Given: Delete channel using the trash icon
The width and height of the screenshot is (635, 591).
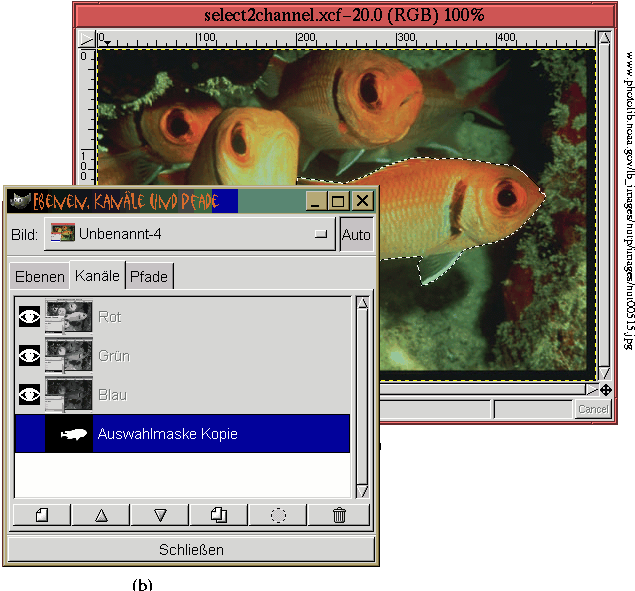Looking at the screenshot, I should point(339,515).
